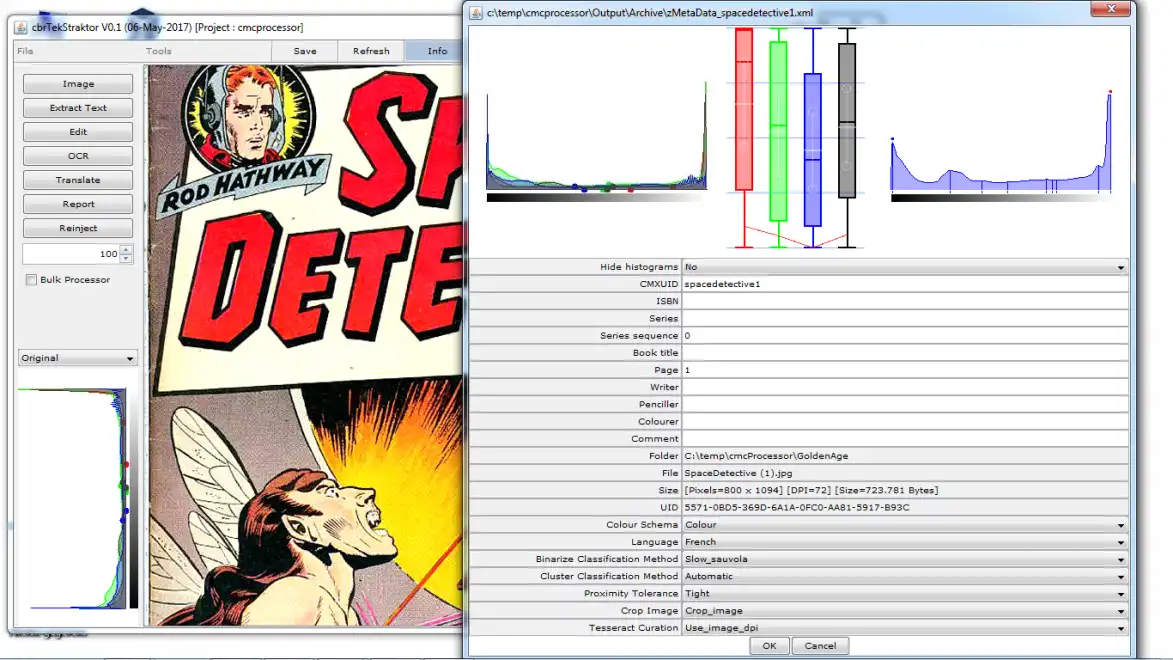
Task: Click the Size value with pixel dimensions
Action: pos(904,490)
